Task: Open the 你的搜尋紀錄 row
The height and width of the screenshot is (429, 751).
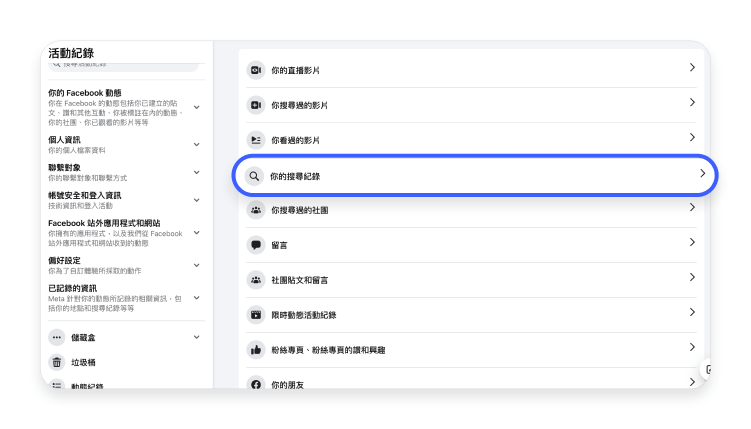Action: click(472, 175)
